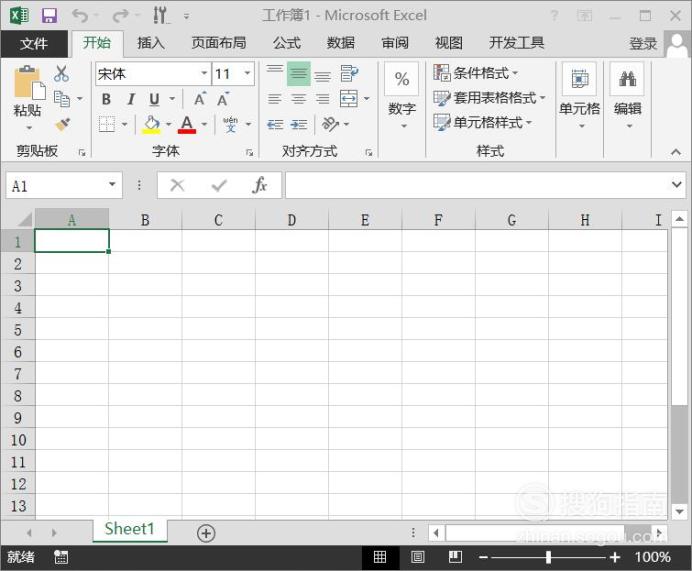
Task: Switch to the 公式 Formulas tab
Action: (287, 43)
